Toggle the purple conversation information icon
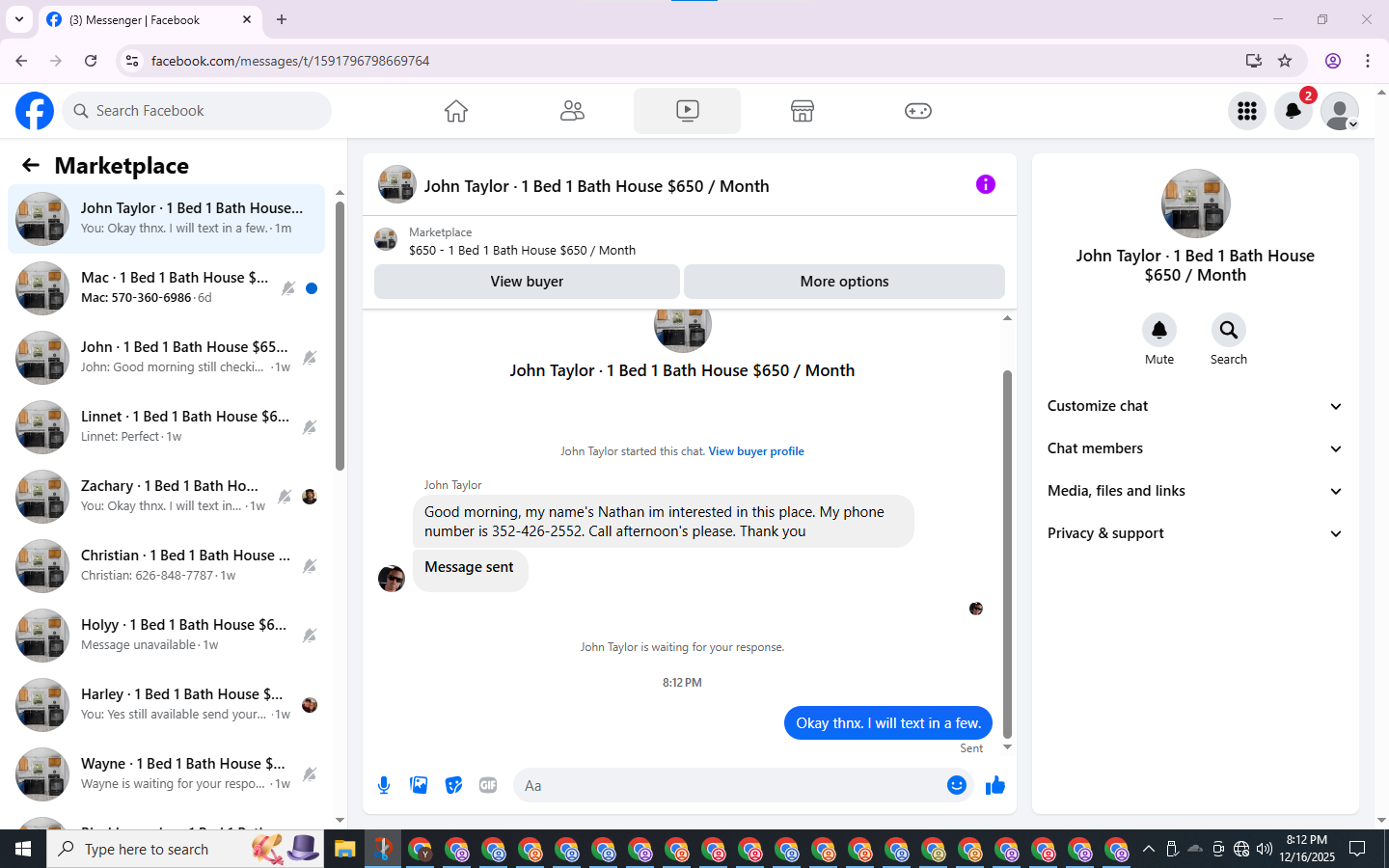The image size is (1389, 868). [986, 184]
